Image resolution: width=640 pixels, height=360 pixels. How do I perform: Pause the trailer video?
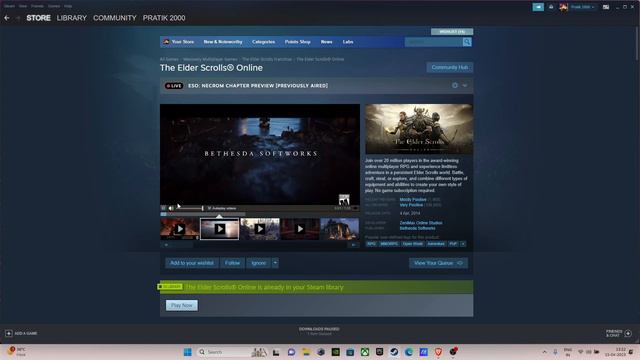click(164, 208)
